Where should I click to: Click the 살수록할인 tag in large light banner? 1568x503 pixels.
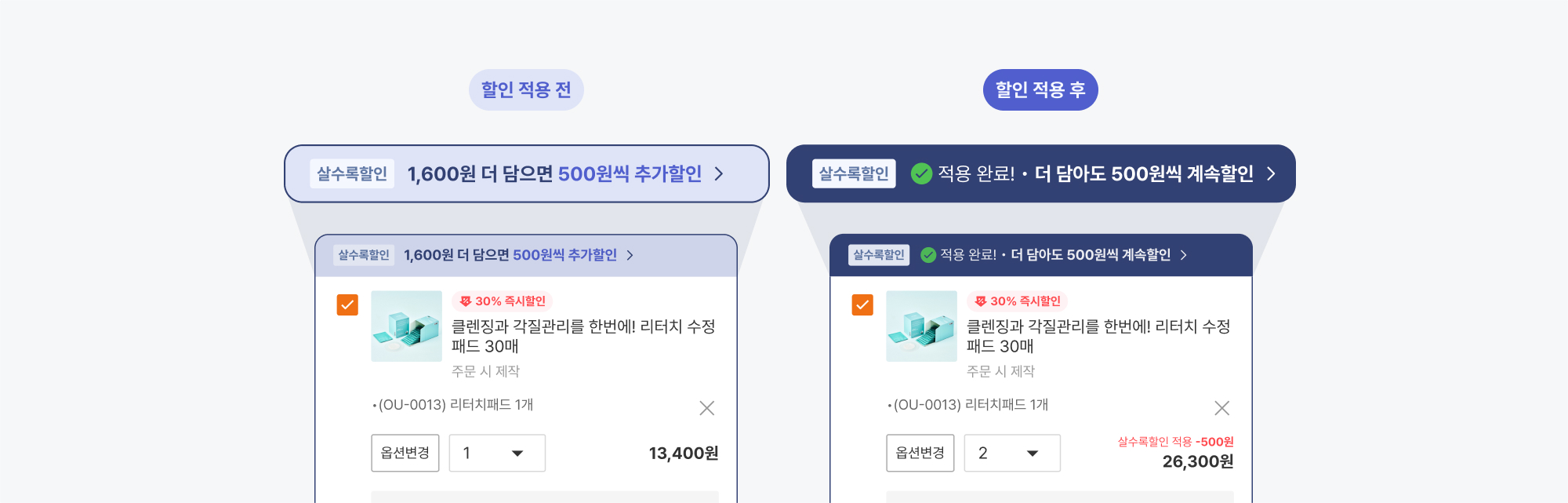[x=352, y=173]
